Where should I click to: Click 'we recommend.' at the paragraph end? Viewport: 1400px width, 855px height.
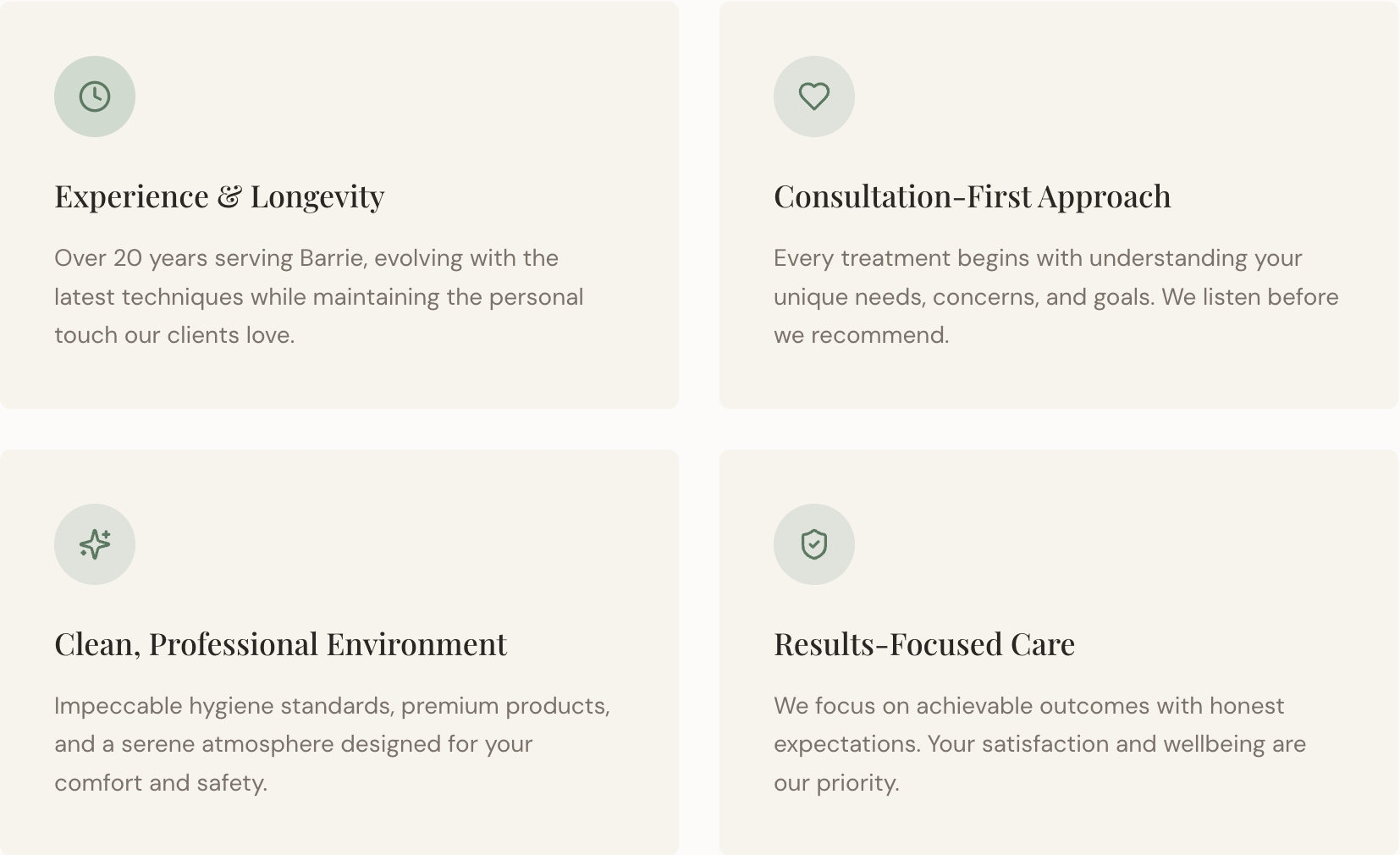[x=861, y=335]
